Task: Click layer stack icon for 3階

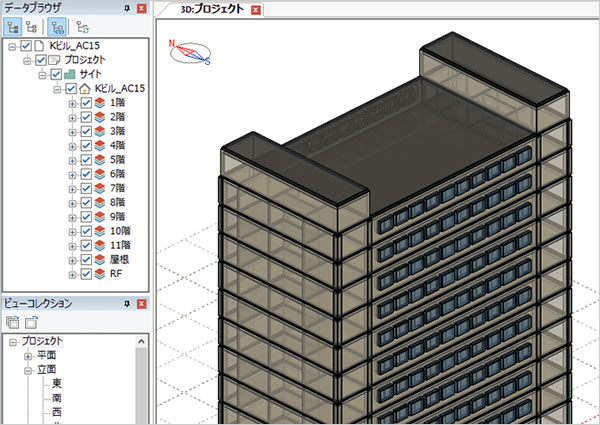Action: point(99,131)
